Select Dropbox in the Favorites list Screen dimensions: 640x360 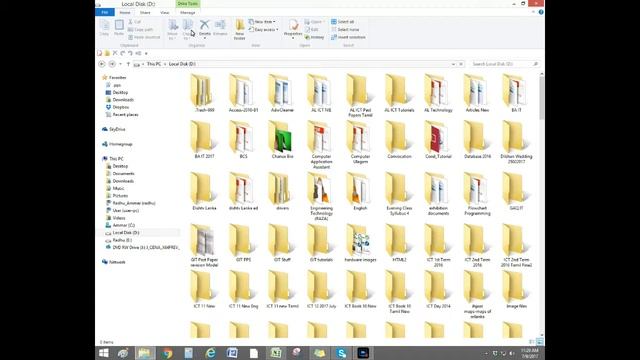[x=120, y=107]
